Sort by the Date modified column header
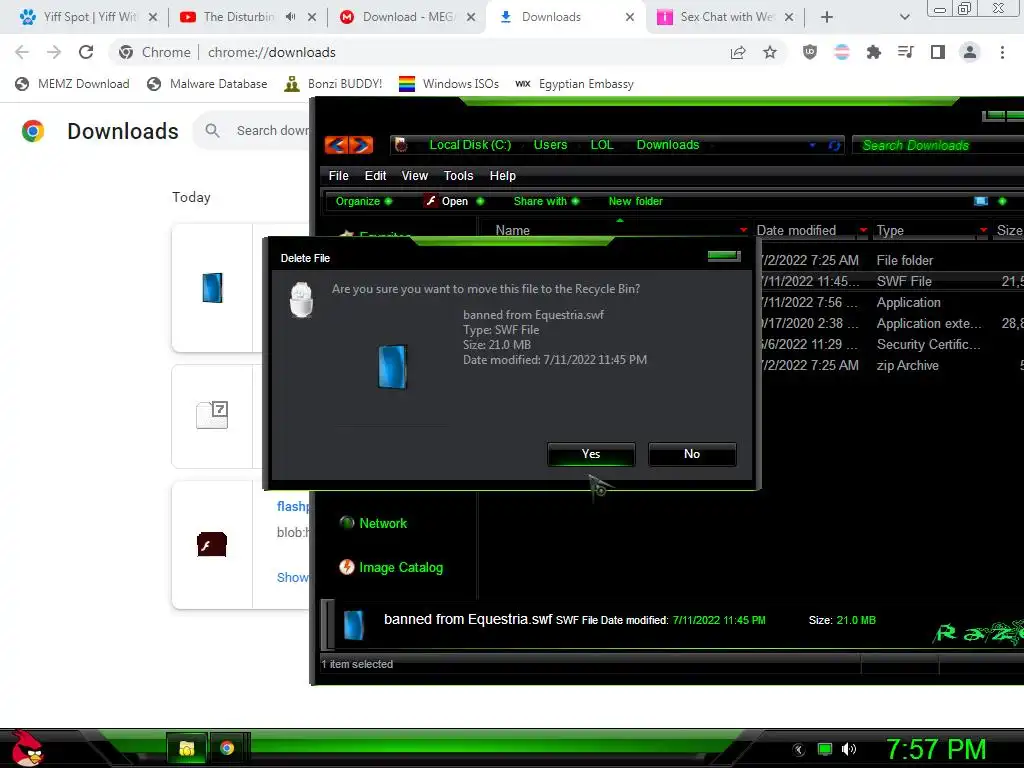 pos(796,231)
